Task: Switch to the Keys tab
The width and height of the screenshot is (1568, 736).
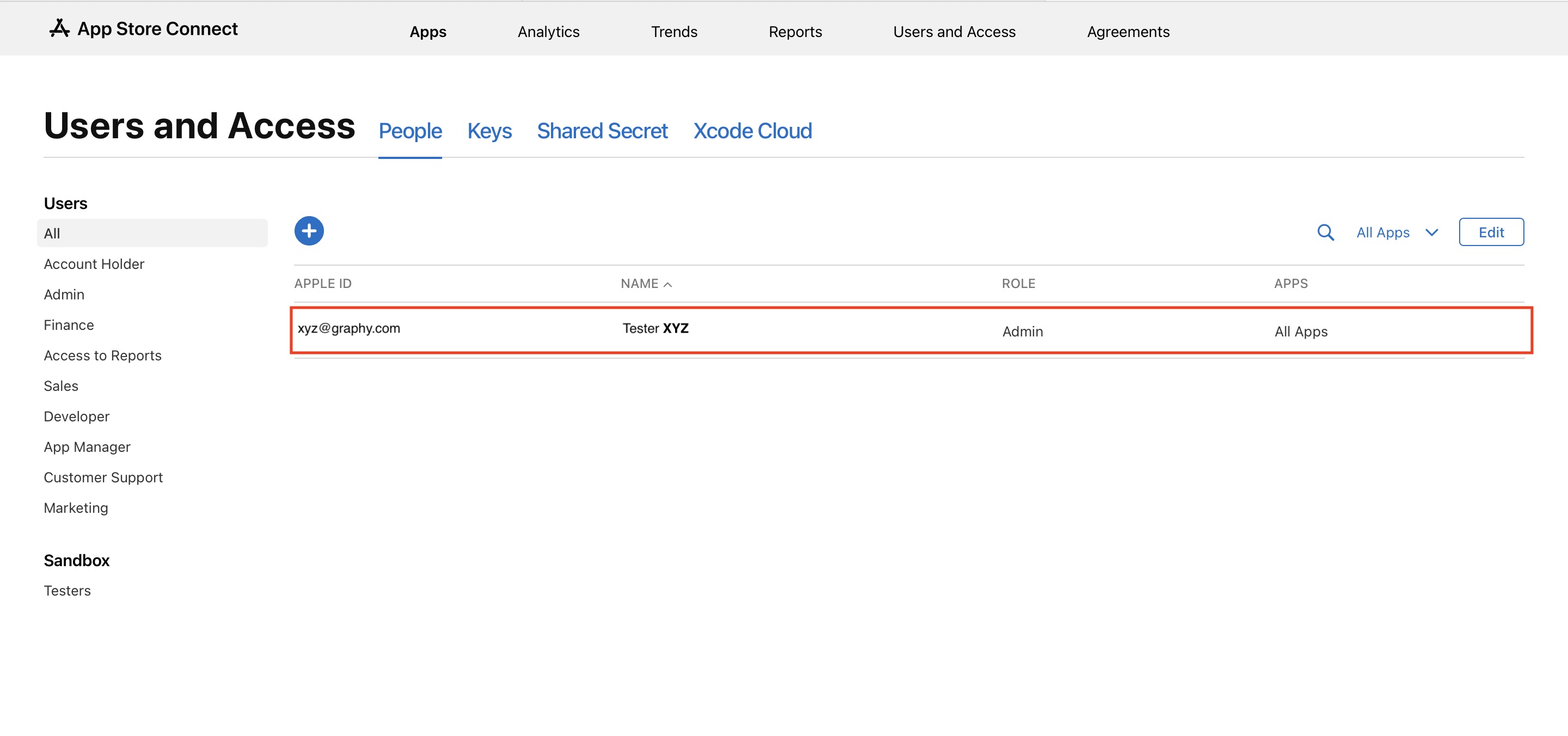Action: tap(489, 131)
